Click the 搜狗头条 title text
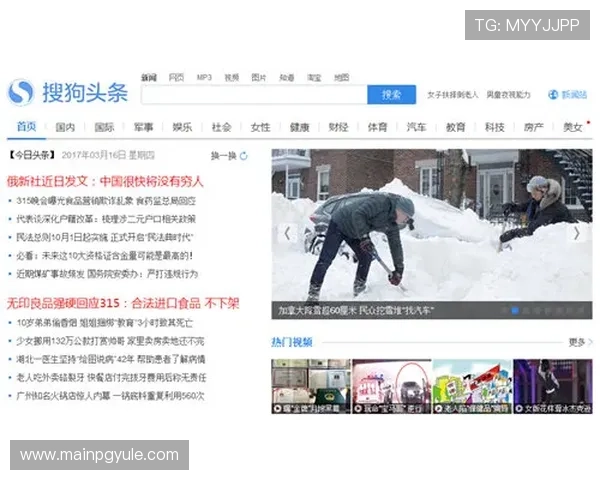Image resolution: width=600 pixels, height=480 pixels. point(85,92)
